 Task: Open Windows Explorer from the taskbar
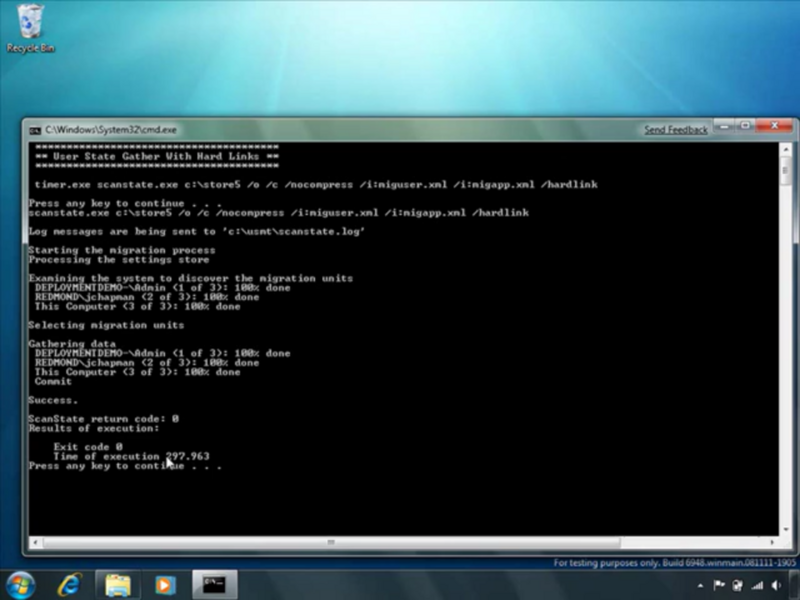pyautogui.click(x=118, y=584)
